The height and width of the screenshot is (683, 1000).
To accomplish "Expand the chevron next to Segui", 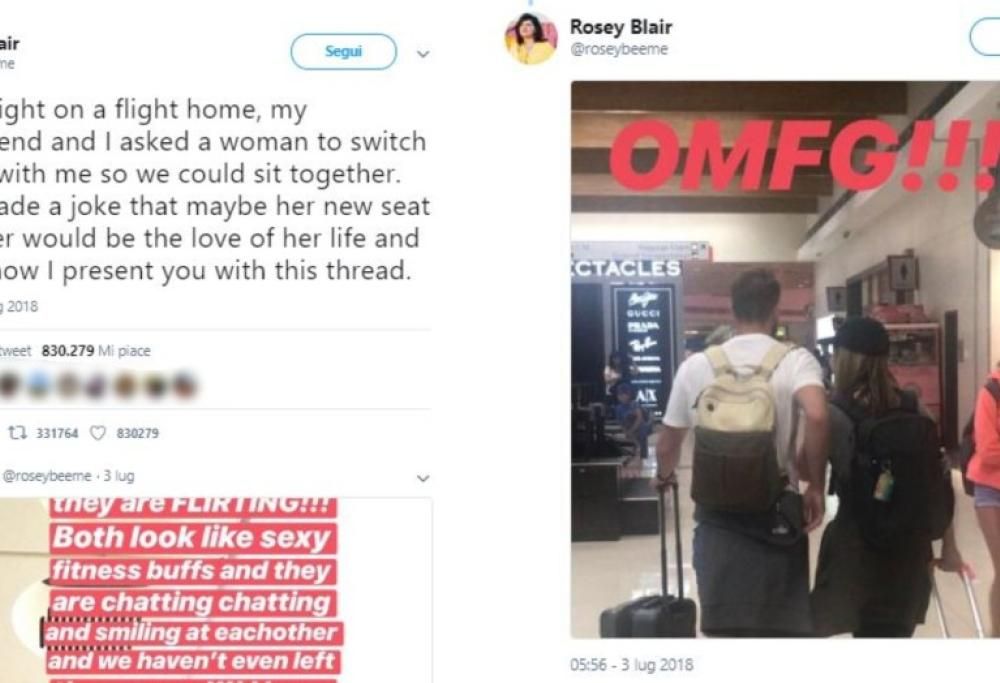I will click(423, 54).
